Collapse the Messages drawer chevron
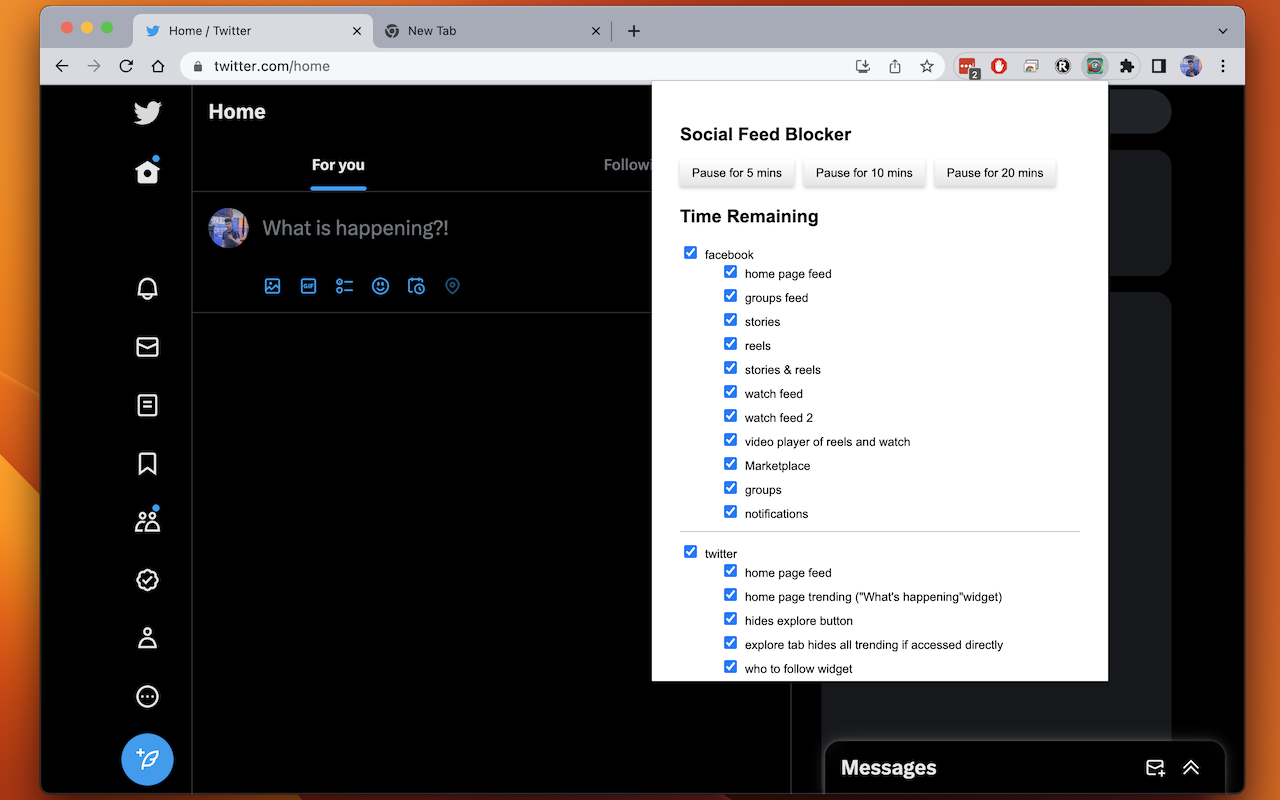Viewport: 1280px width, 800px height. [1190, 767]
